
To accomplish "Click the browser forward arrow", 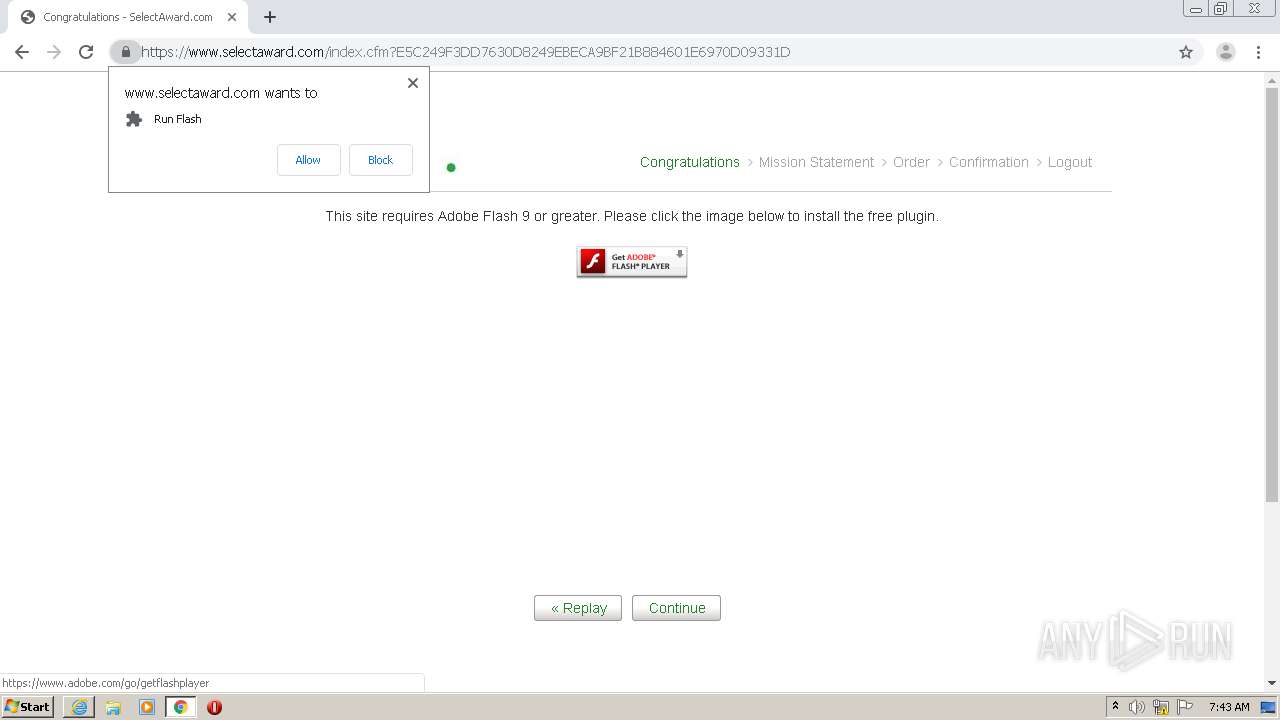I will click(x=54, y=52).
